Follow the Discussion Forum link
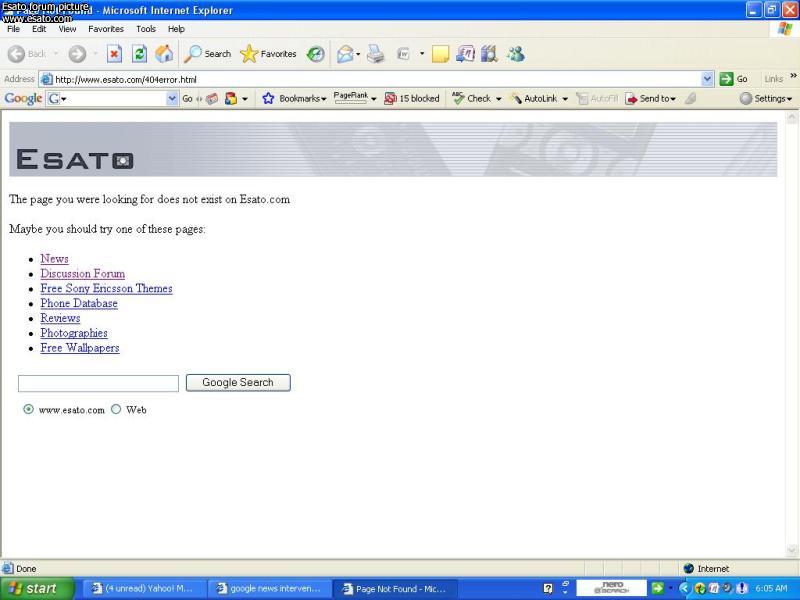800x600 pixels. tap(83, 273)
